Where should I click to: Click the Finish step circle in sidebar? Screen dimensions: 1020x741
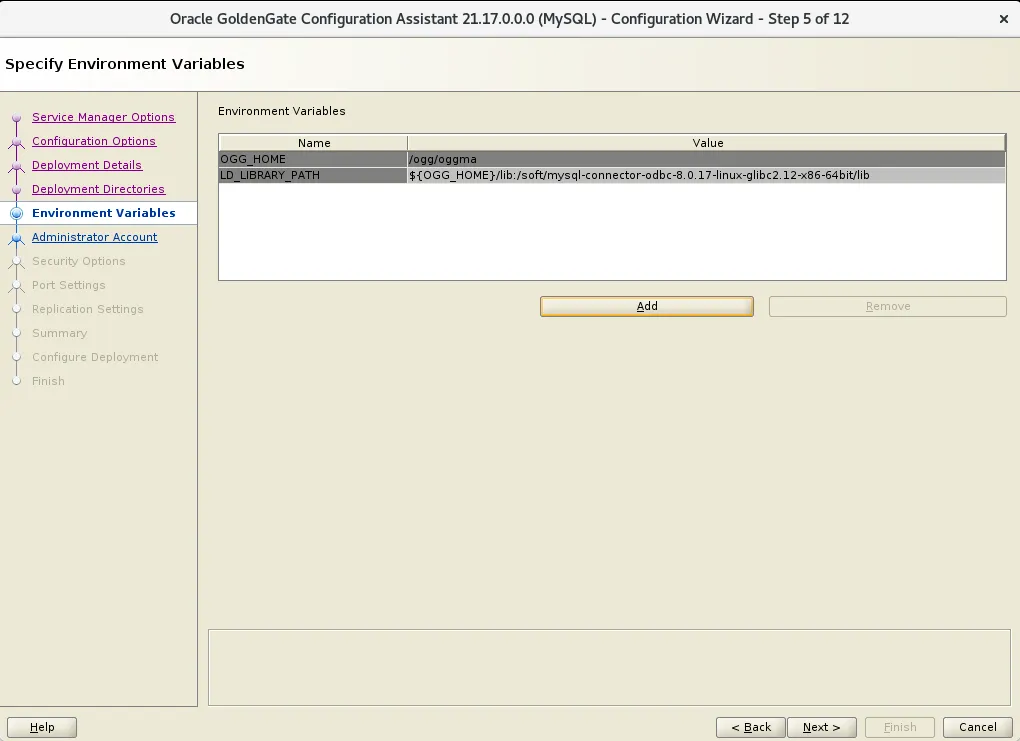point(16,381)
